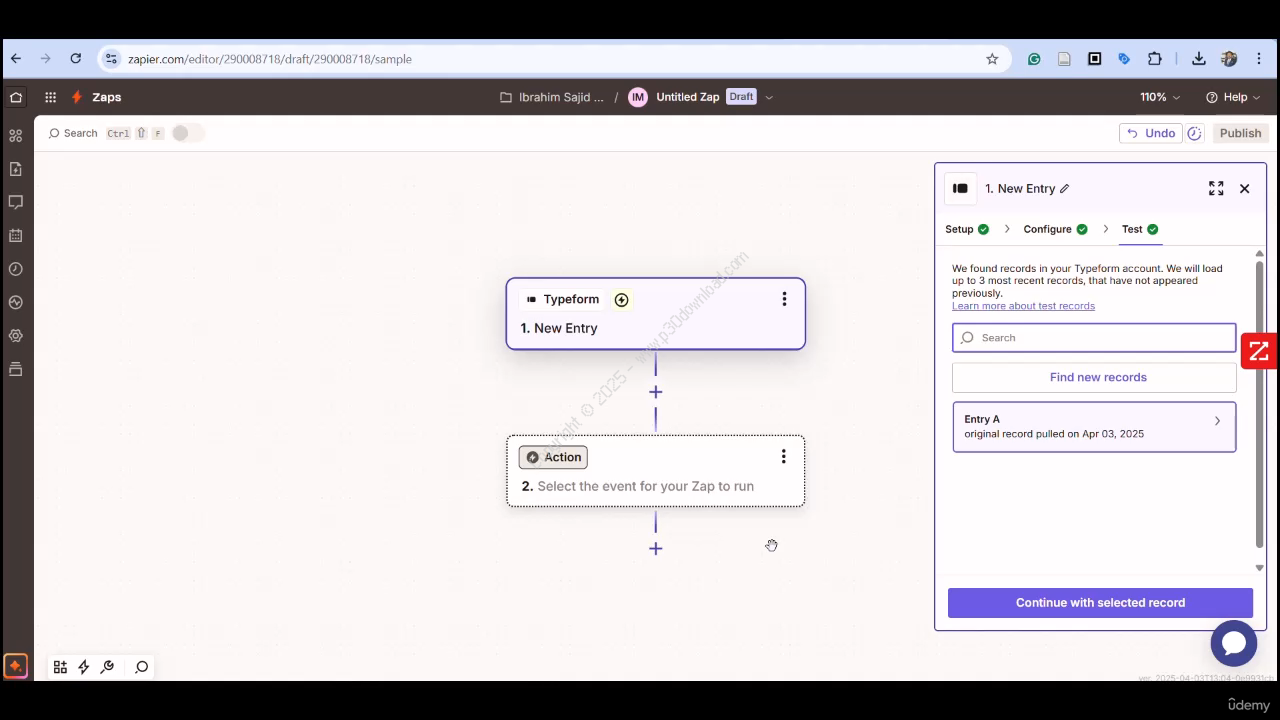Open the settings gear in left sidebar
This screenshot has height=720, width=1280.
click(x=16, y=336)
